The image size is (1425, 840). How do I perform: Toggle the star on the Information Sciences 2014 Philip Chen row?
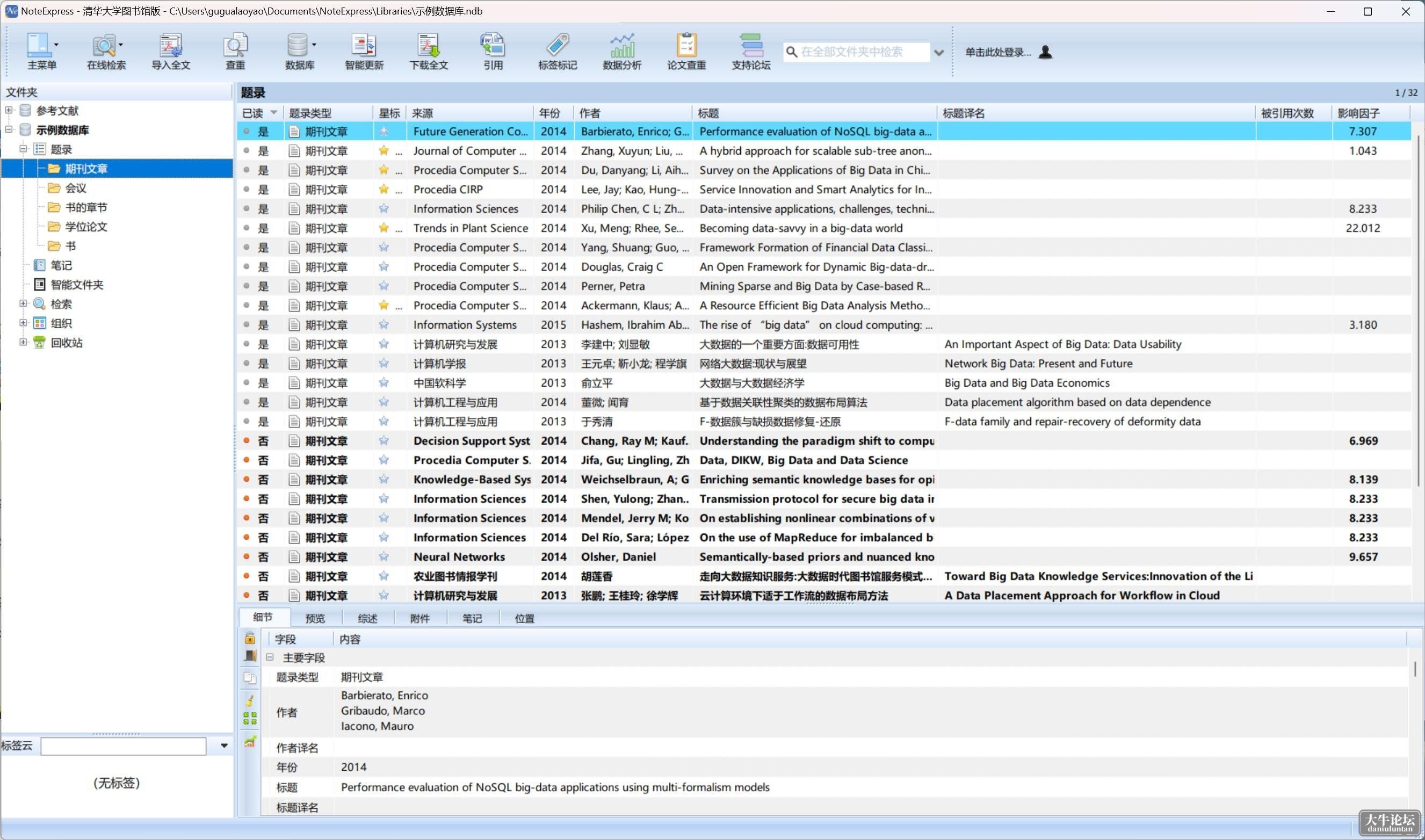[x=384, y=209]
